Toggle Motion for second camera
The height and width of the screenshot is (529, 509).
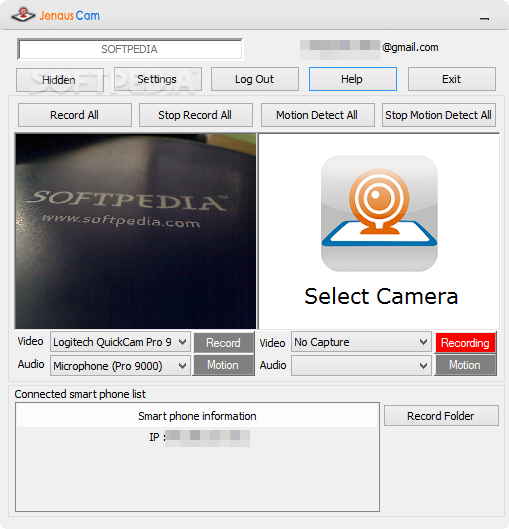point(465,365)
